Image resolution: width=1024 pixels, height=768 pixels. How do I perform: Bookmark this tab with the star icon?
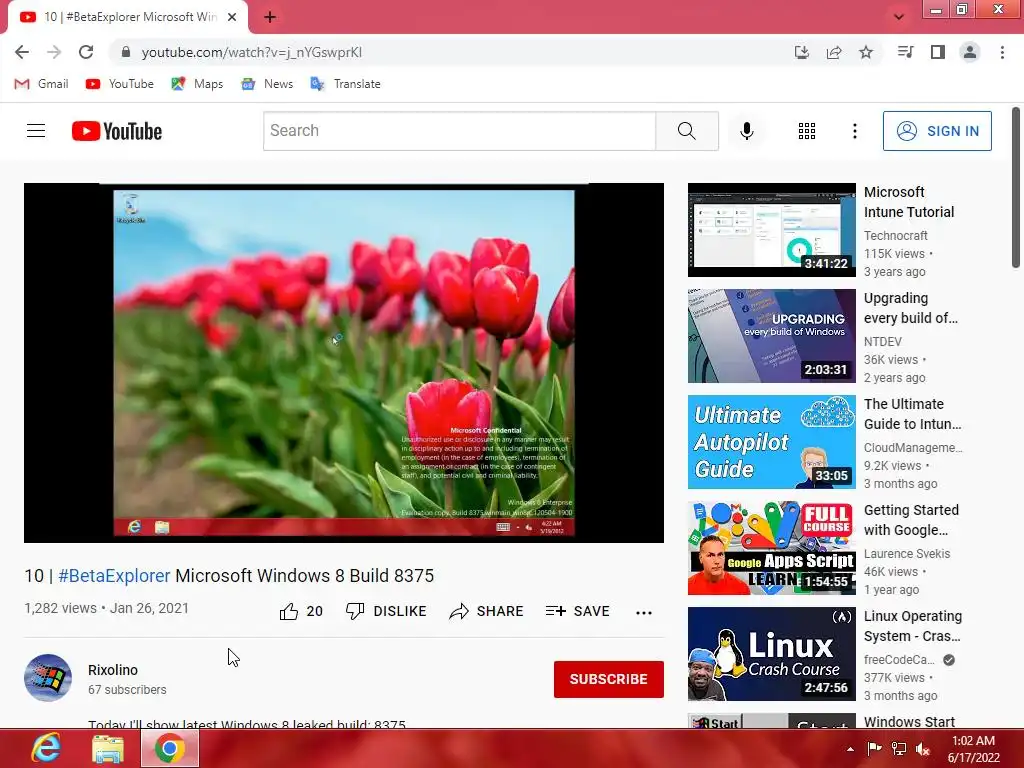point(866,52)
